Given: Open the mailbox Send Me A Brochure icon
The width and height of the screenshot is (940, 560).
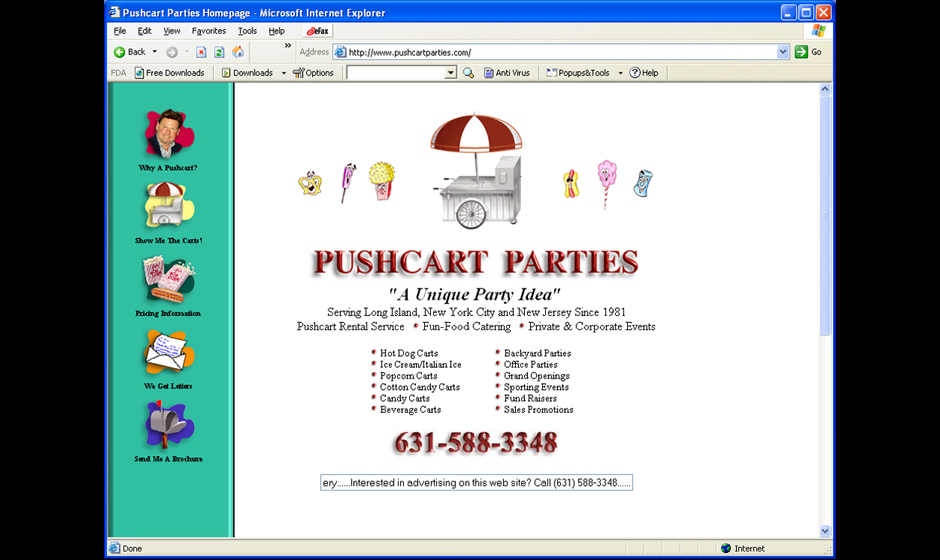Looking at the screenshot, I should pyautogui.click(x=168, y=426).
